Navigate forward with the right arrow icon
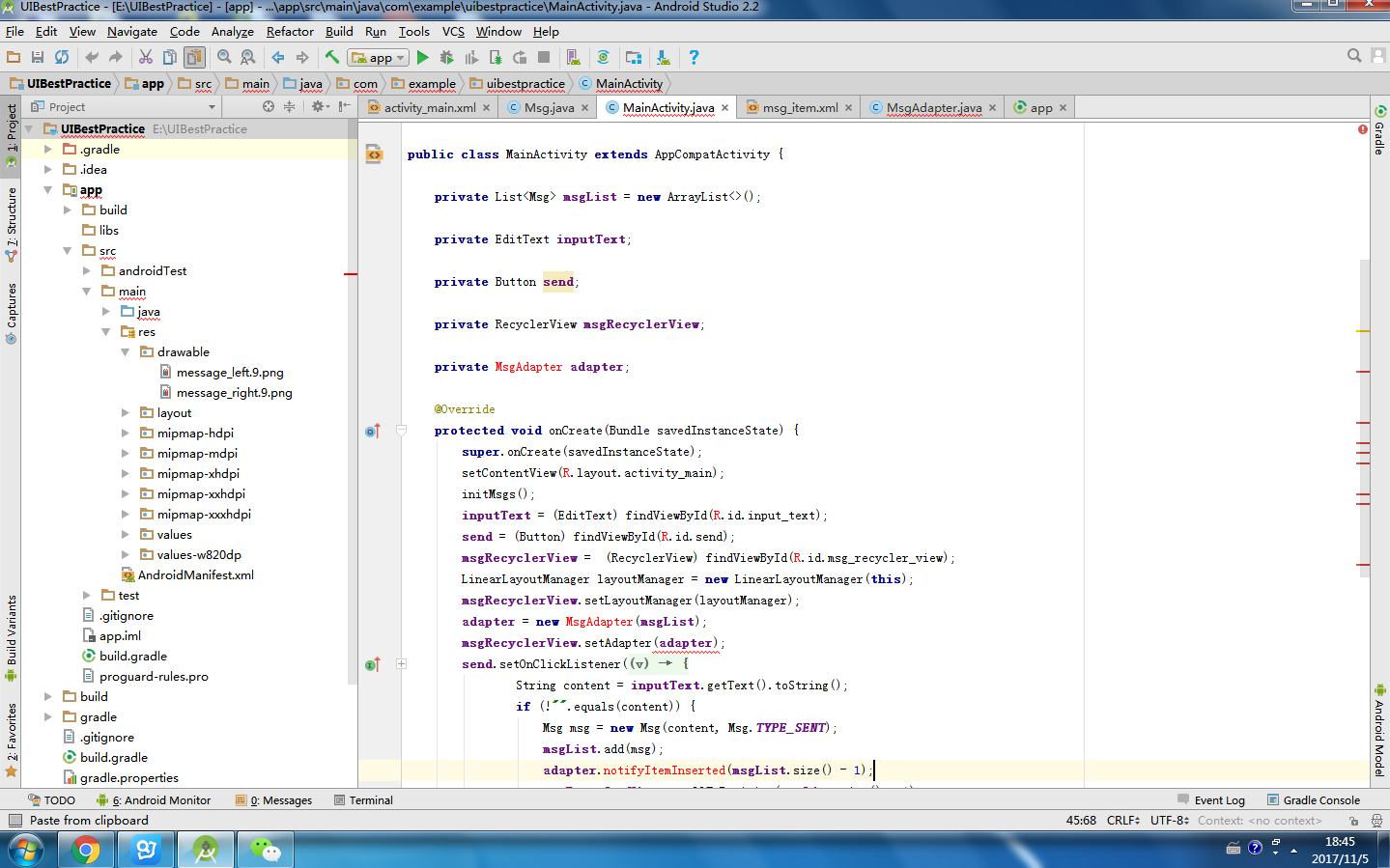Screen dimensions: 1390x868 [302, 57]
